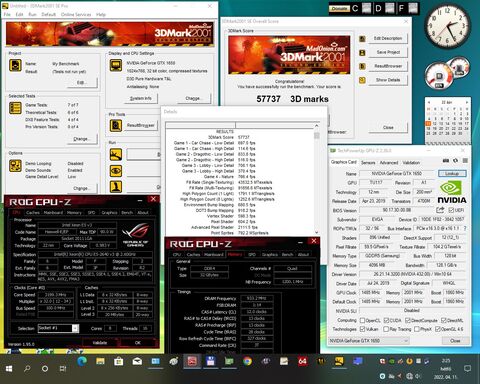Toggle the CUDA checkbox

pos(386,320)
